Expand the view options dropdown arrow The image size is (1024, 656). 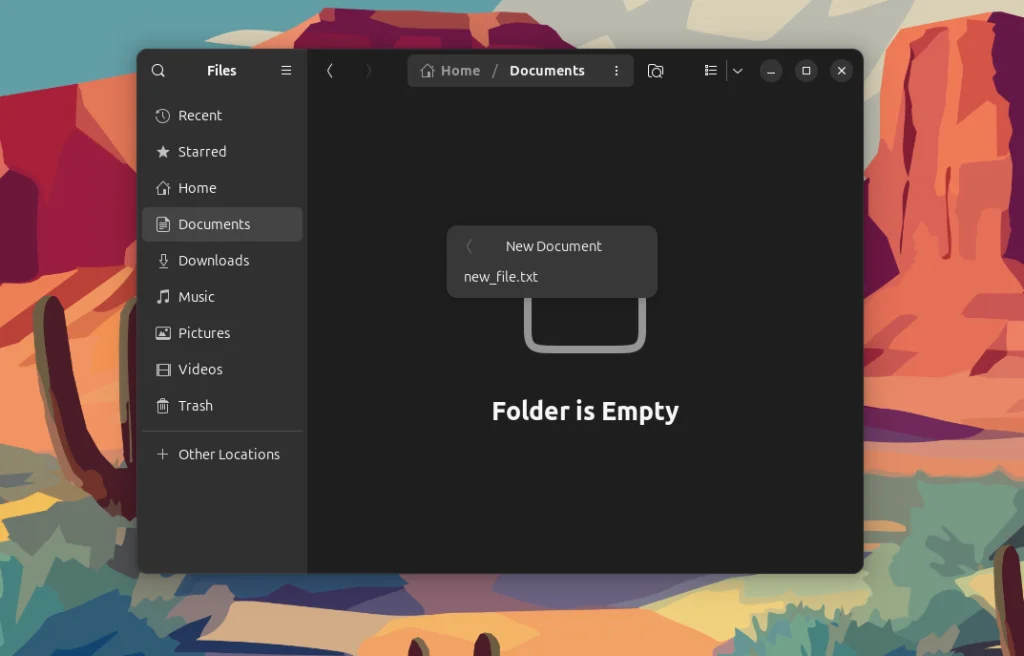(x=738, y=71)
